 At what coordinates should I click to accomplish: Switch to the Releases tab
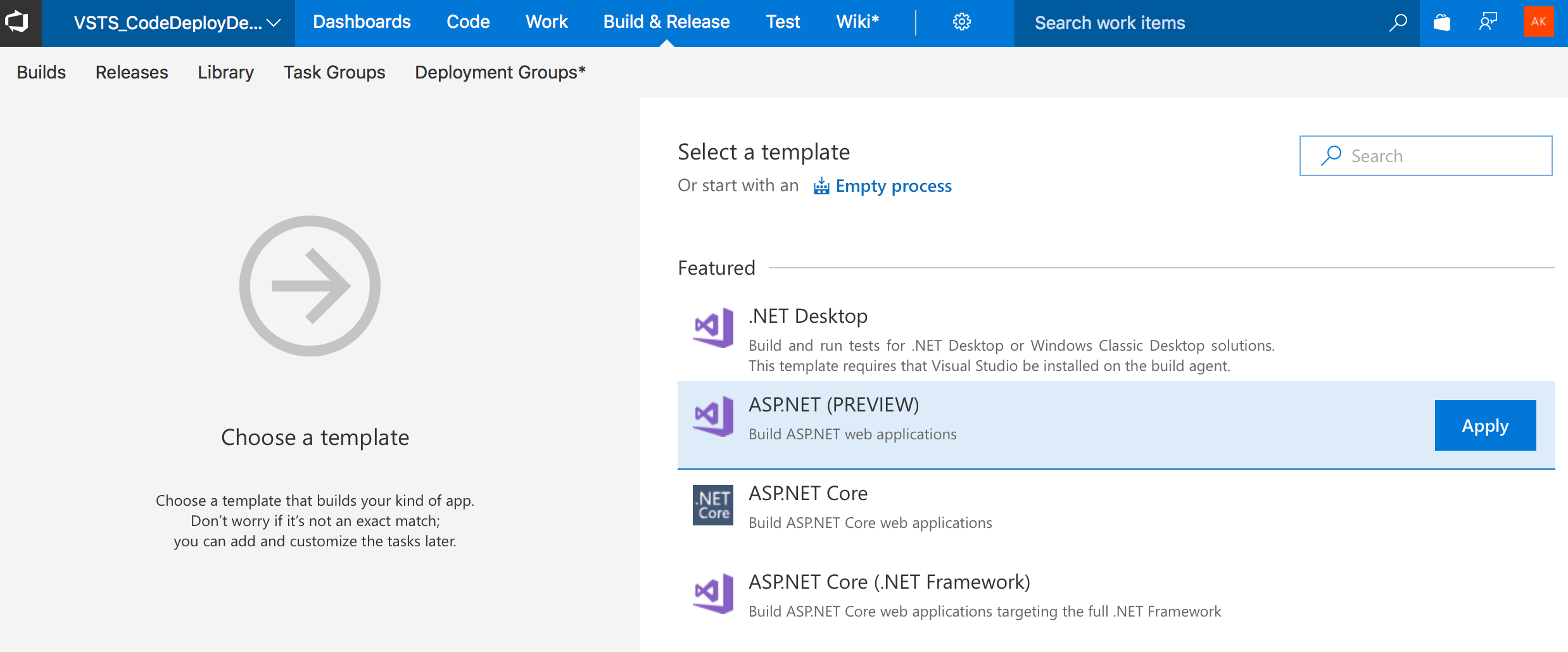coord(132,72)
